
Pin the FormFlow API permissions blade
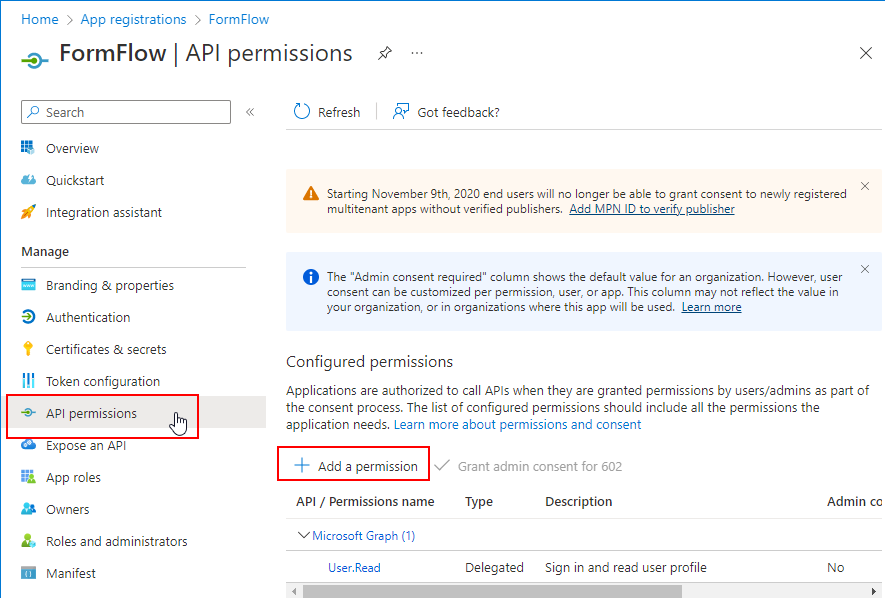385,54
